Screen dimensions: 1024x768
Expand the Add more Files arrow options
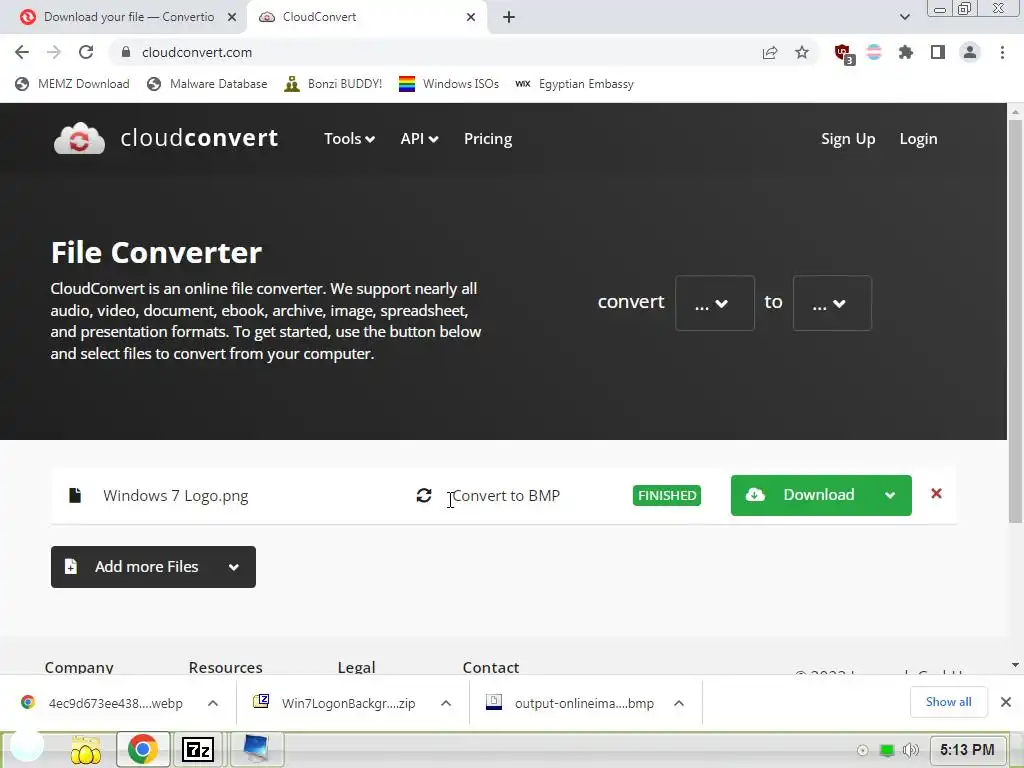coord(234,567)
